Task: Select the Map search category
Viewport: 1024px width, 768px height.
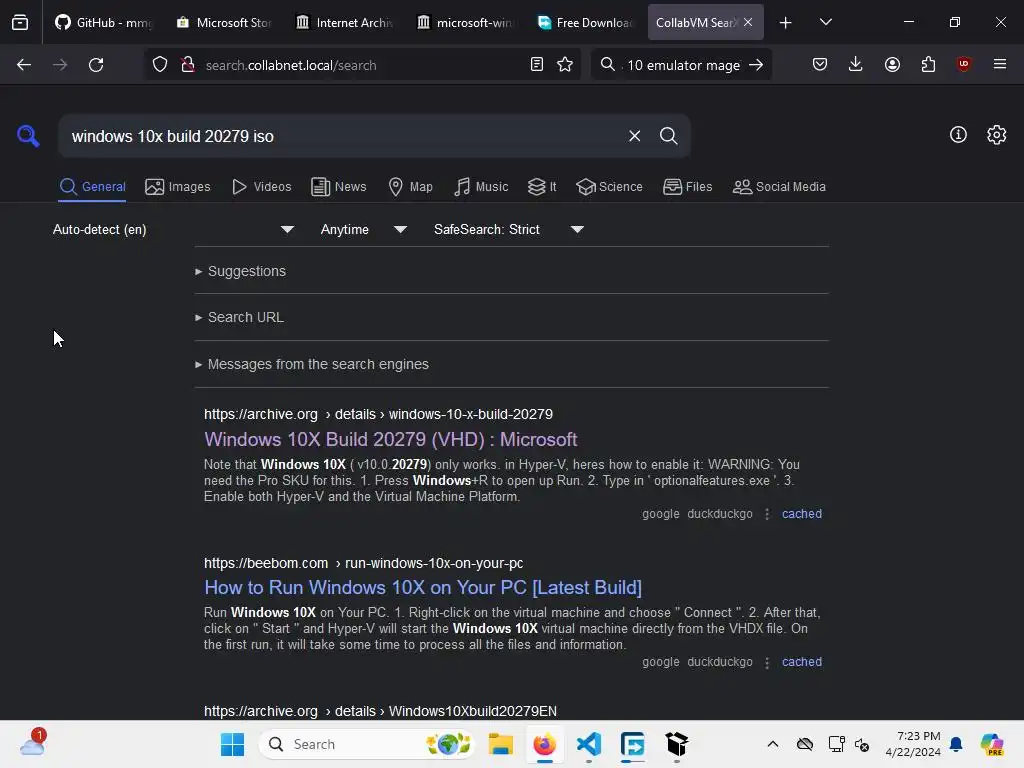Action: [x=410, y=187]
